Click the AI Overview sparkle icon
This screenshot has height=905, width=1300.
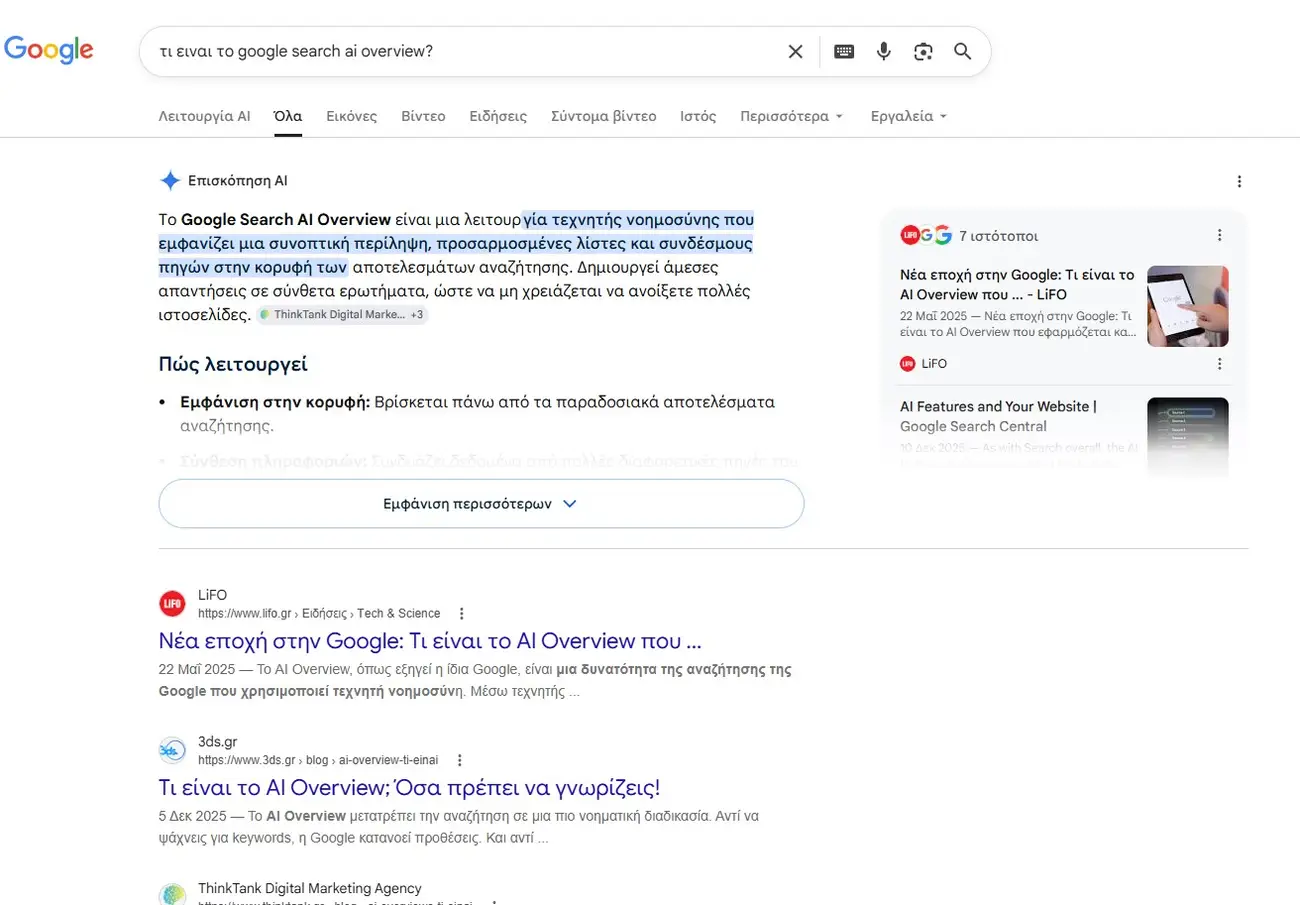(x=170, y=181)
